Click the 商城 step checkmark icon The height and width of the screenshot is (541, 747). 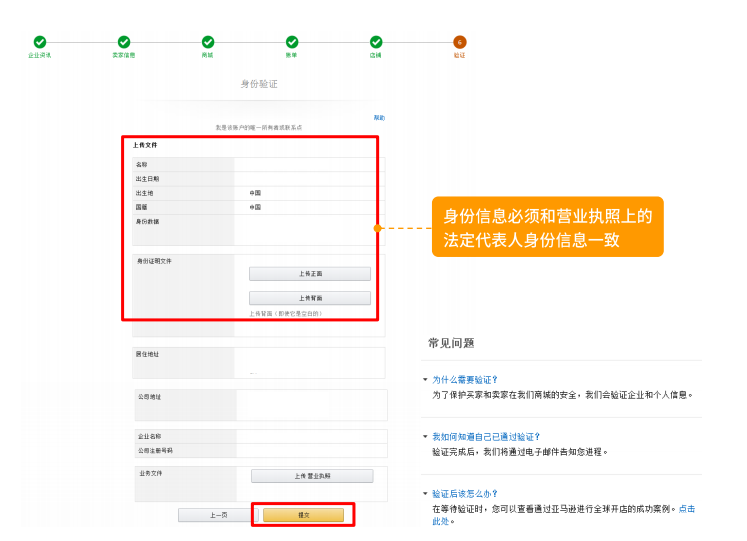click(x=208, y=42)
